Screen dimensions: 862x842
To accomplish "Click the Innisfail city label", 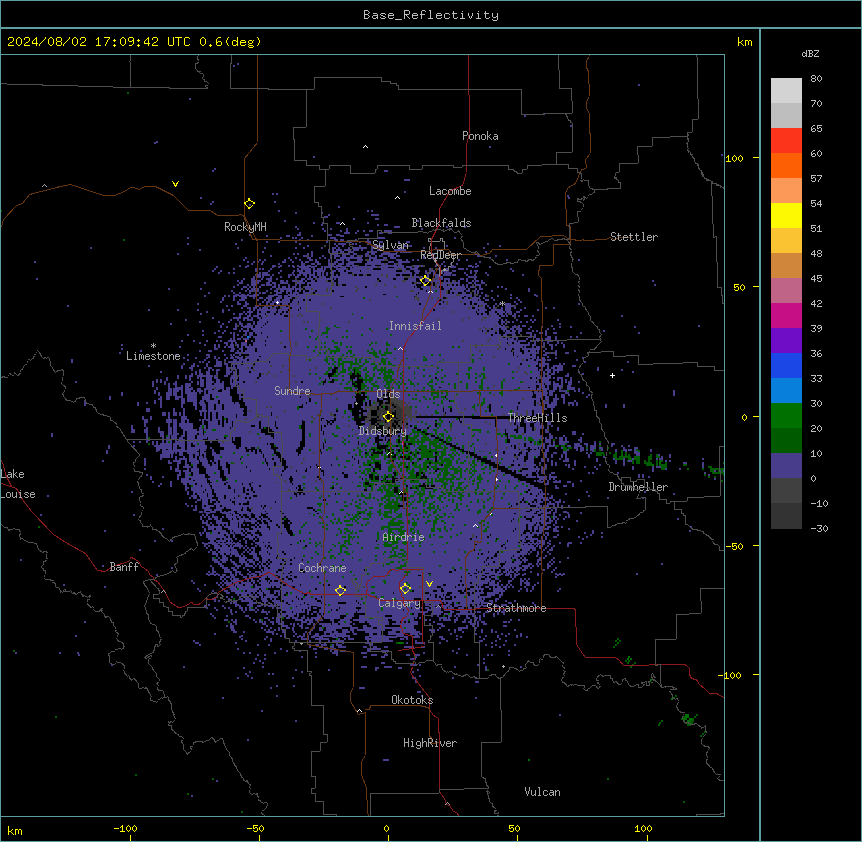I will 415,326.
